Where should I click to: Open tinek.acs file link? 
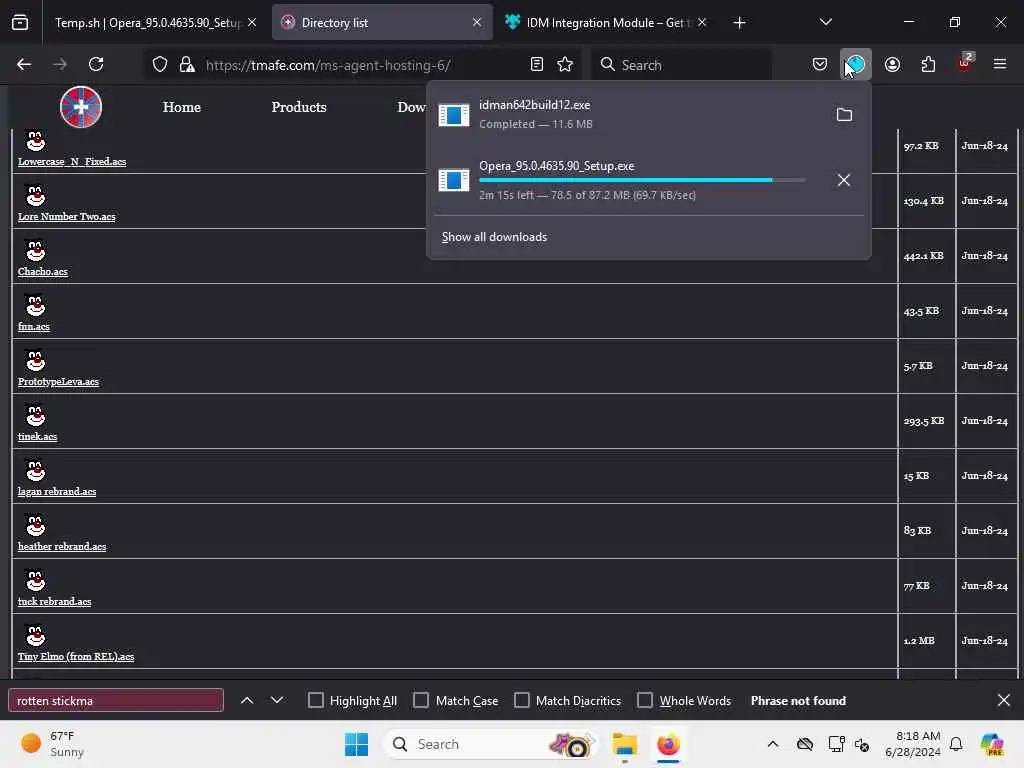point(37,436)
